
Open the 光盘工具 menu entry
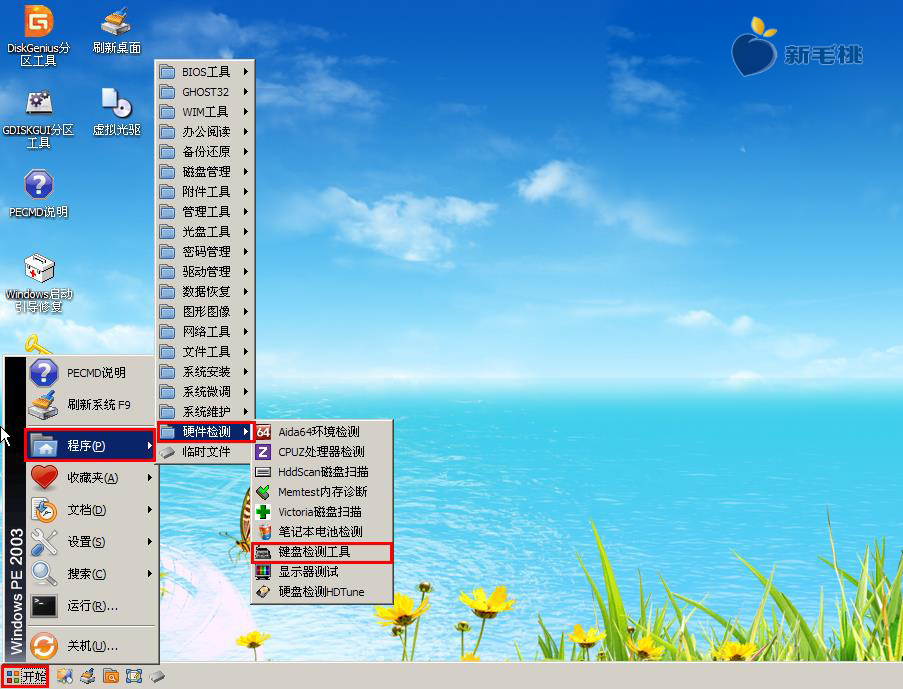click(x=205, y=232)
